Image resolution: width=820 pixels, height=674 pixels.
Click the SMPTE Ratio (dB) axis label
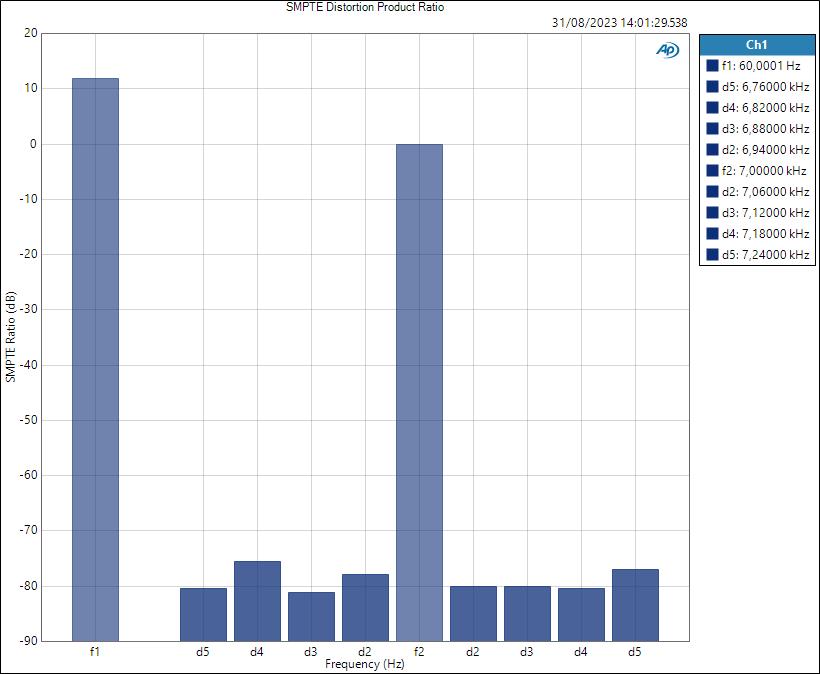[x=10, y=337]
